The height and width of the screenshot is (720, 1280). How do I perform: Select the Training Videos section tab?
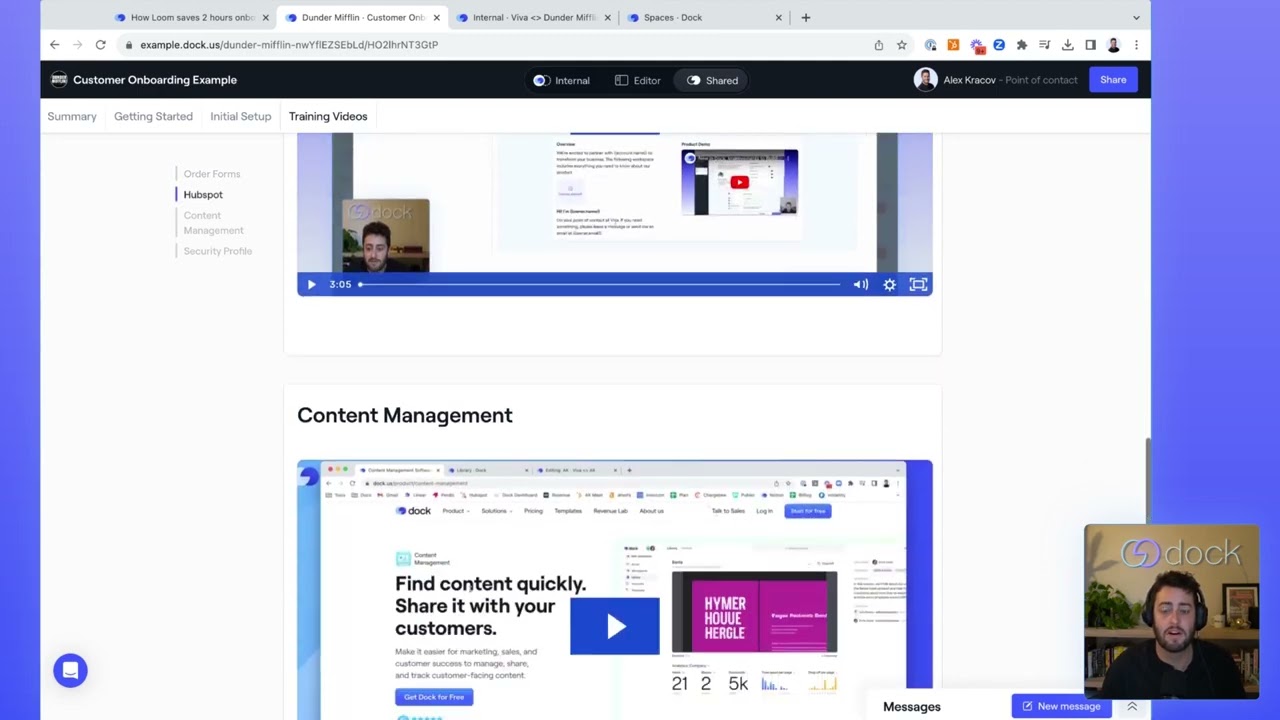pyautogui.click(x=328, y=116)
